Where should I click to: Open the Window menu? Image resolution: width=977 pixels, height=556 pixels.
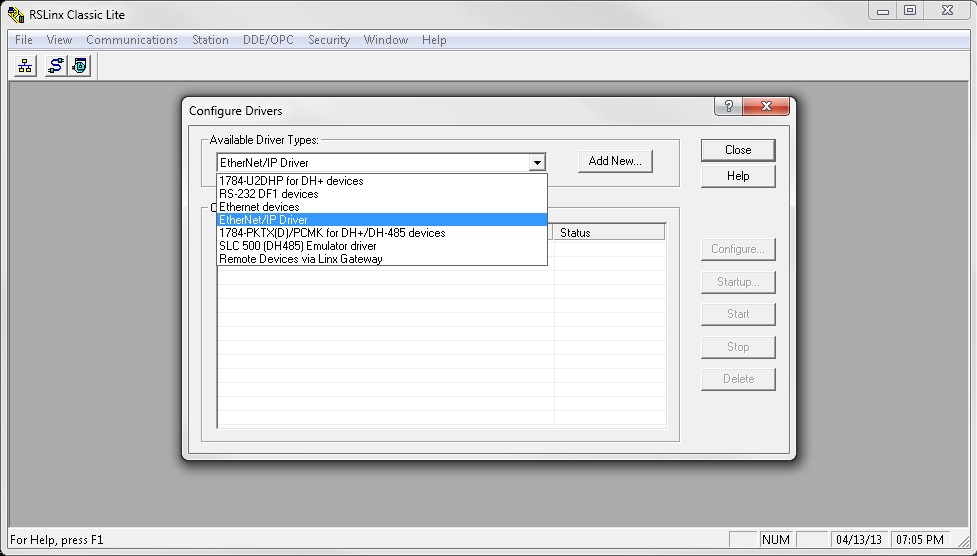click(x=386, y=40)
